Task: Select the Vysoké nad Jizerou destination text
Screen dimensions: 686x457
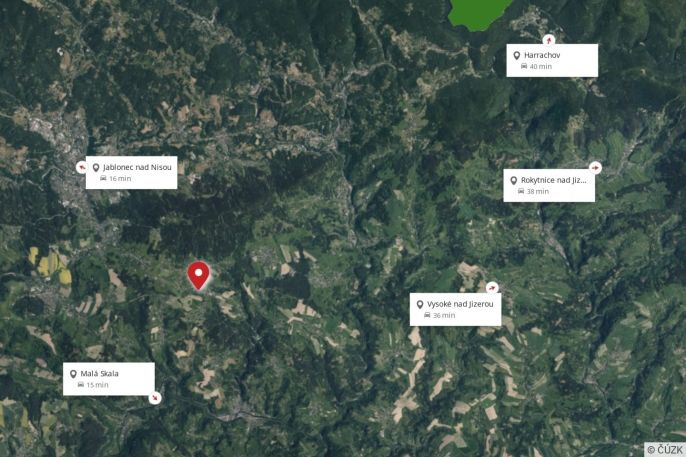Action: tap(460, 304)
